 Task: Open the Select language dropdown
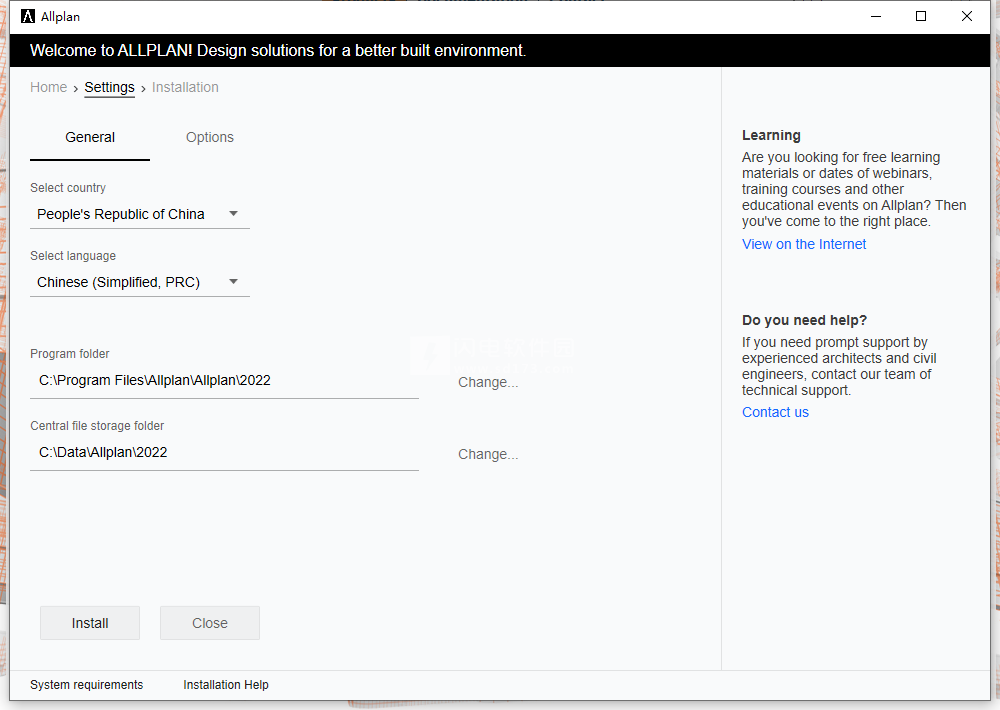140,282
